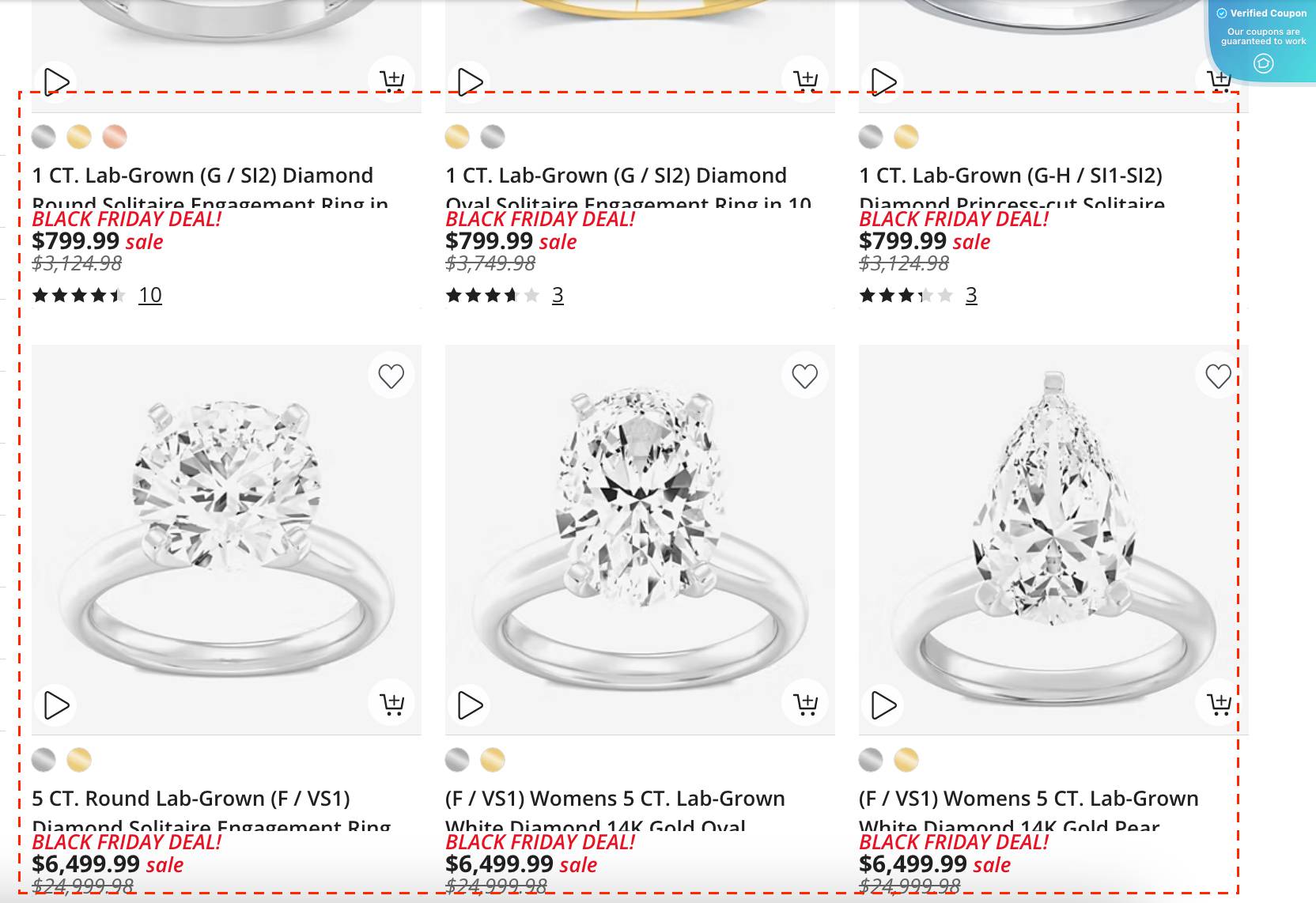The image size is (1316, 903).
Task: Add the 1 CT oval solitaire ring to cart
Action: click(806, 80)
